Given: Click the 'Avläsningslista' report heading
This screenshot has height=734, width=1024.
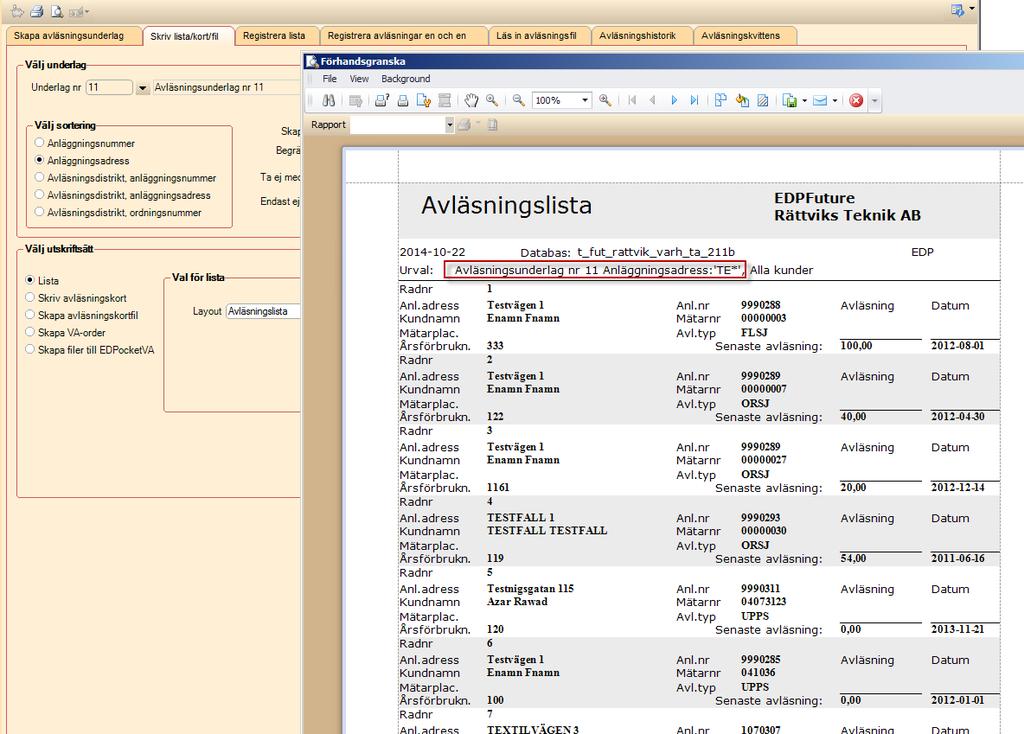Looking at the screenshot, I should [507, 205].
